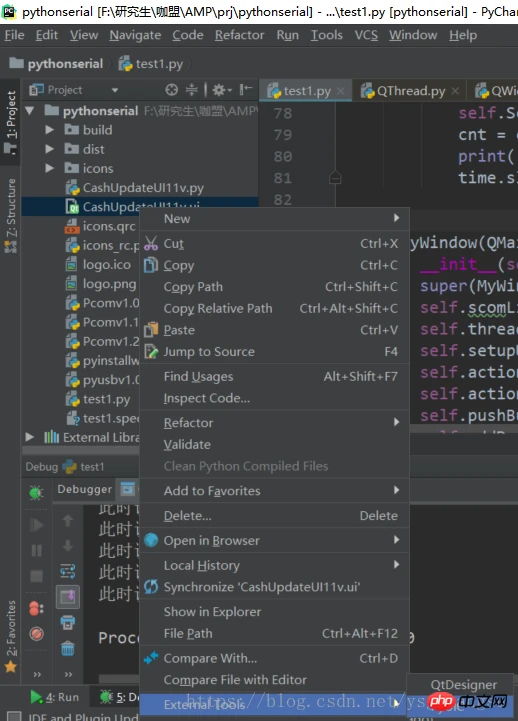Viewport: 518px width, 721px height.
Task: Choose Copy Path menu entry
Action: point(274,287)
